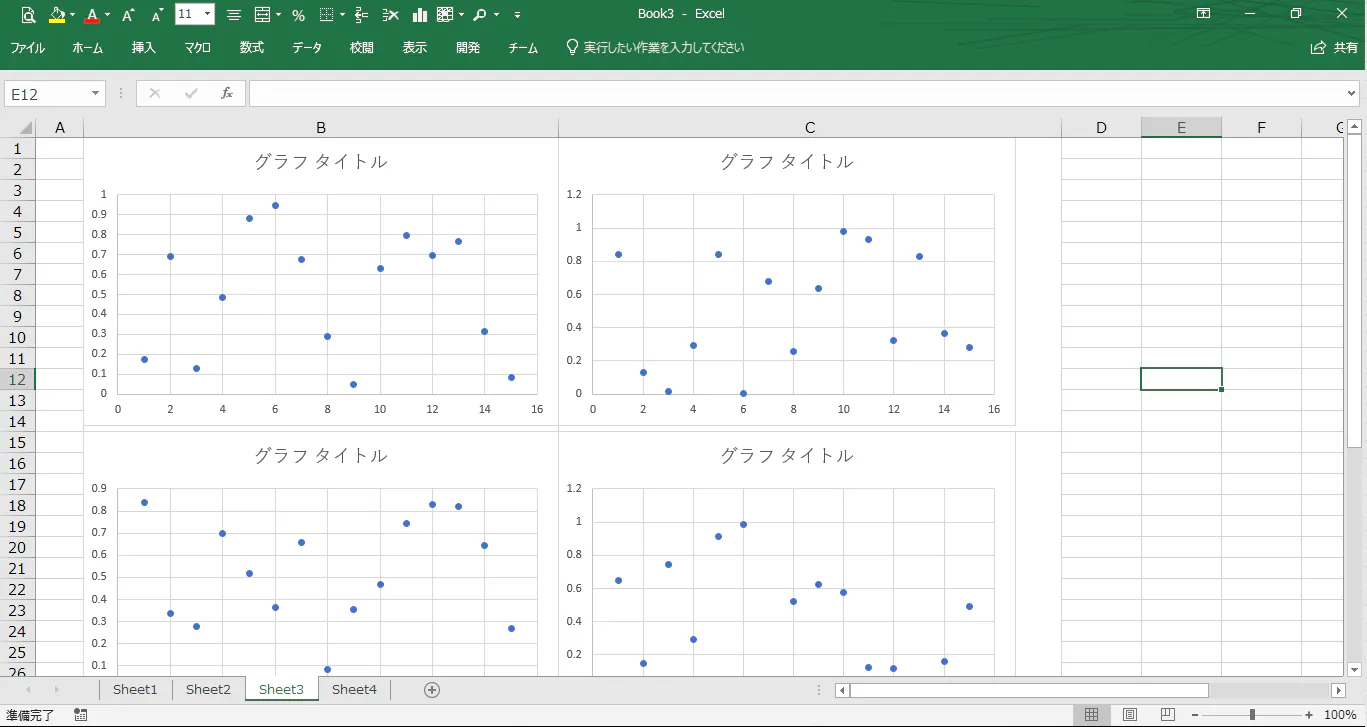Expand the Name Box dropdown arrow
Screen dimensions: 1367x727
(x=96, y=93)
